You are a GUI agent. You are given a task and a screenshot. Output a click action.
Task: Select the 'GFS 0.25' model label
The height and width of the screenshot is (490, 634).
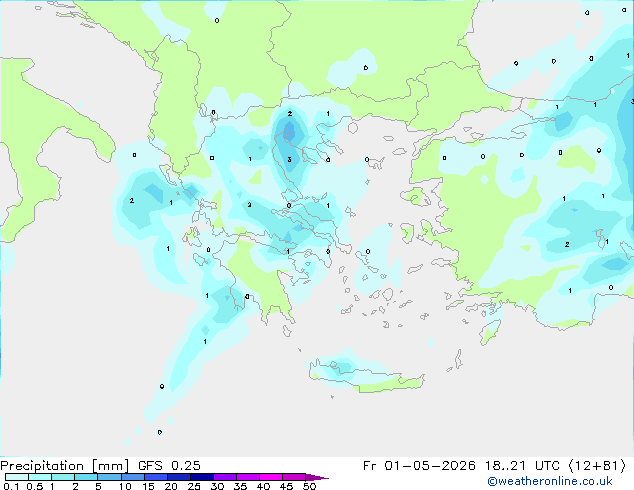pos(169,466)
